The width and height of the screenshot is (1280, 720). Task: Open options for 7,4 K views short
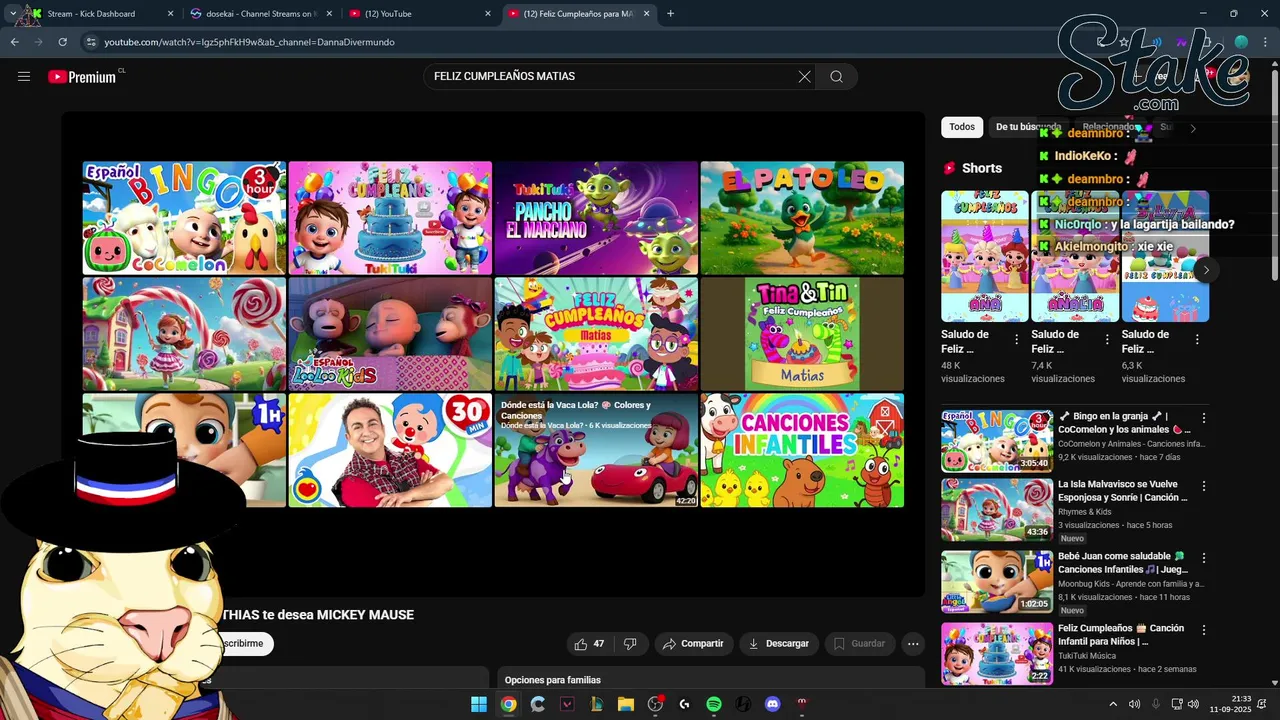(1107, 340)
